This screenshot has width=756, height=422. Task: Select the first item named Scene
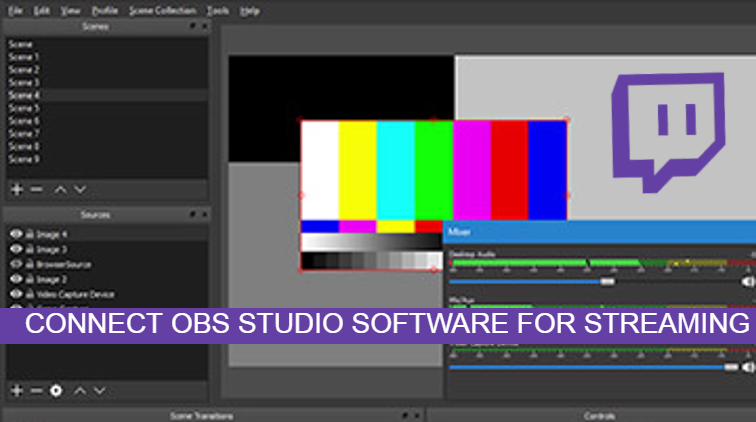coord(107,44)
